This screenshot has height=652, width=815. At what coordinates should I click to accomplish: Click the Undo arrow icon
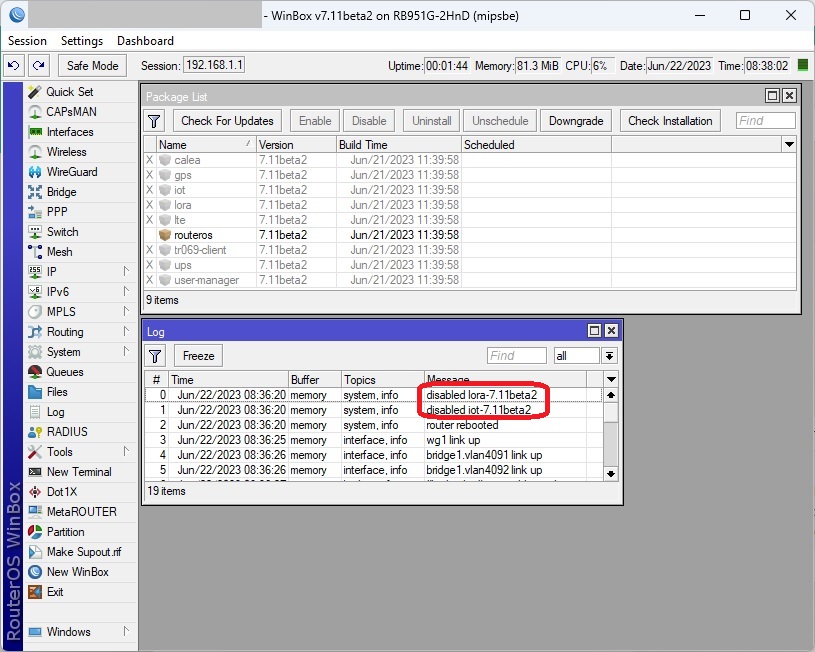(x=14, y=66)
